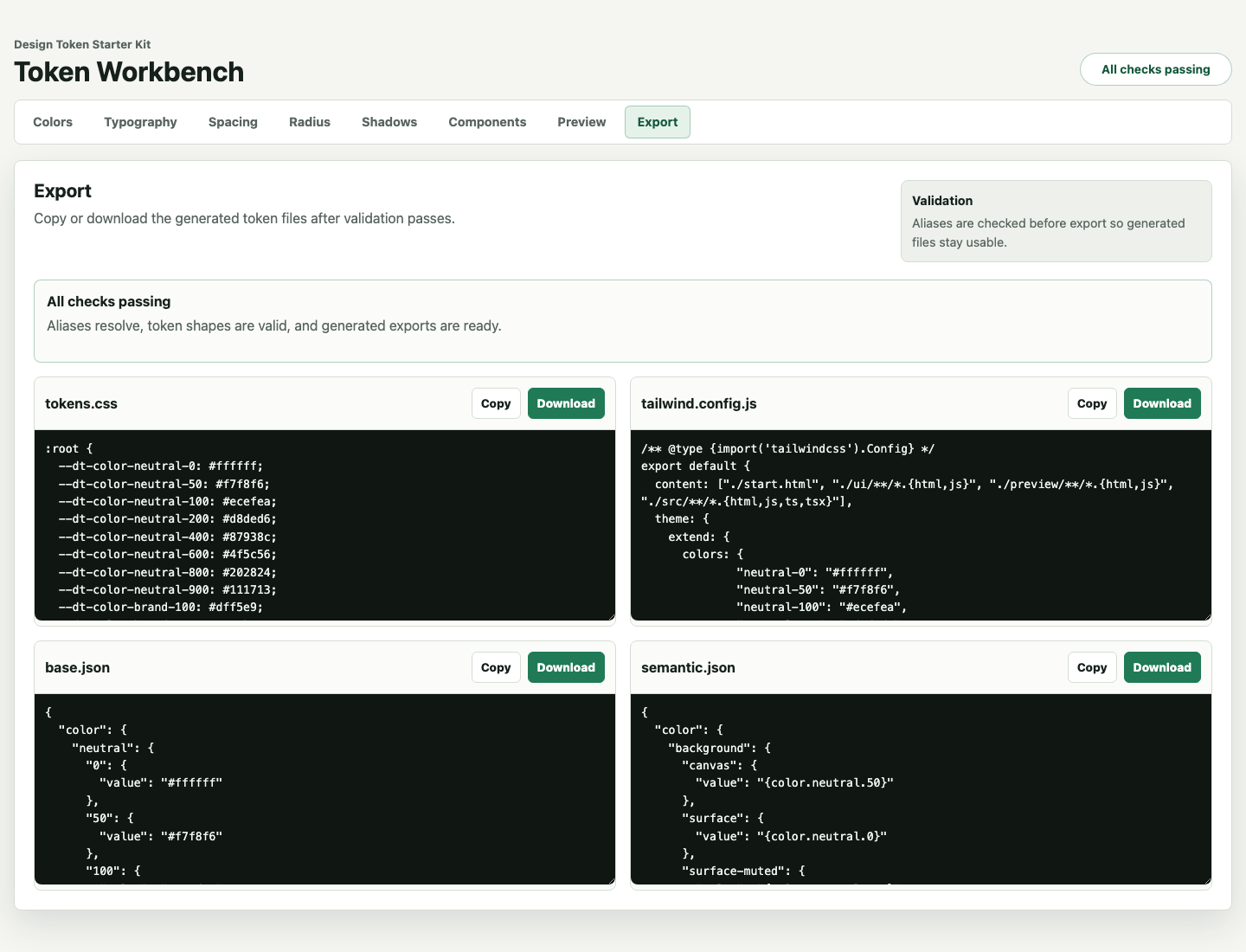Click the semantic.json file name heading
This screenshot has height=952, width=1246.
pos(688,667)
